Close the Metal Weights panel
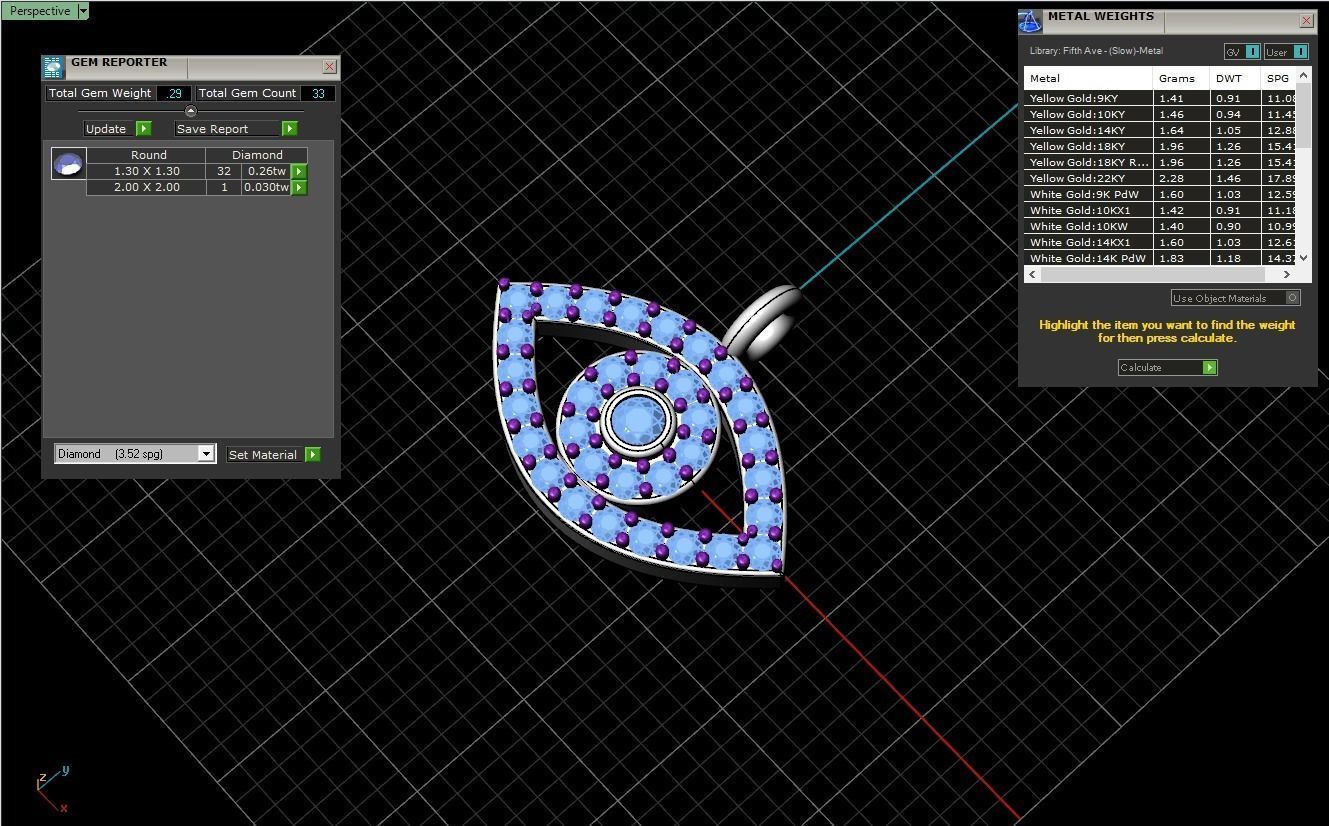The width and height of the screenshot is (1329, 826). click(x=1306, y=20)
